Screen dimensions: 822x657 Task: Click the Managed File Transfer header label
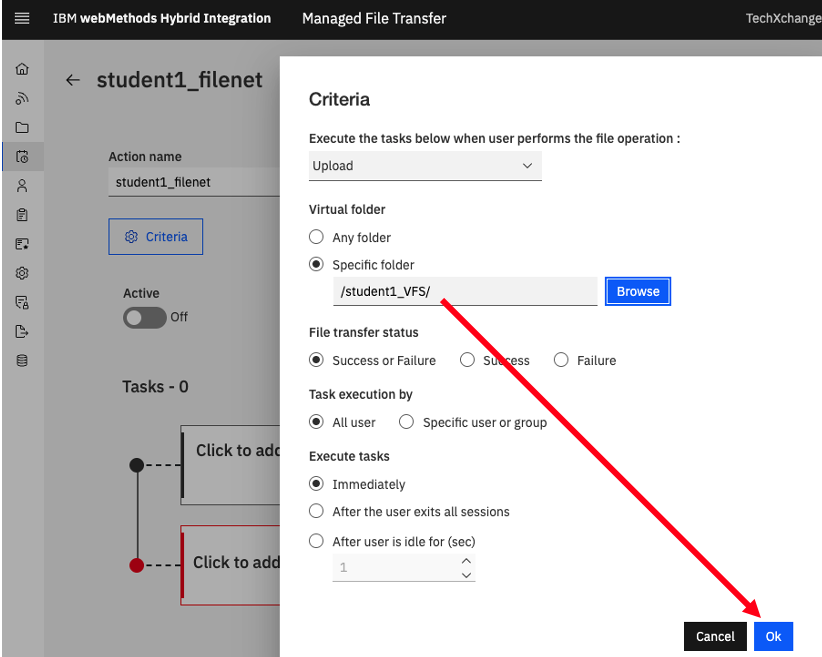point(374,18)
